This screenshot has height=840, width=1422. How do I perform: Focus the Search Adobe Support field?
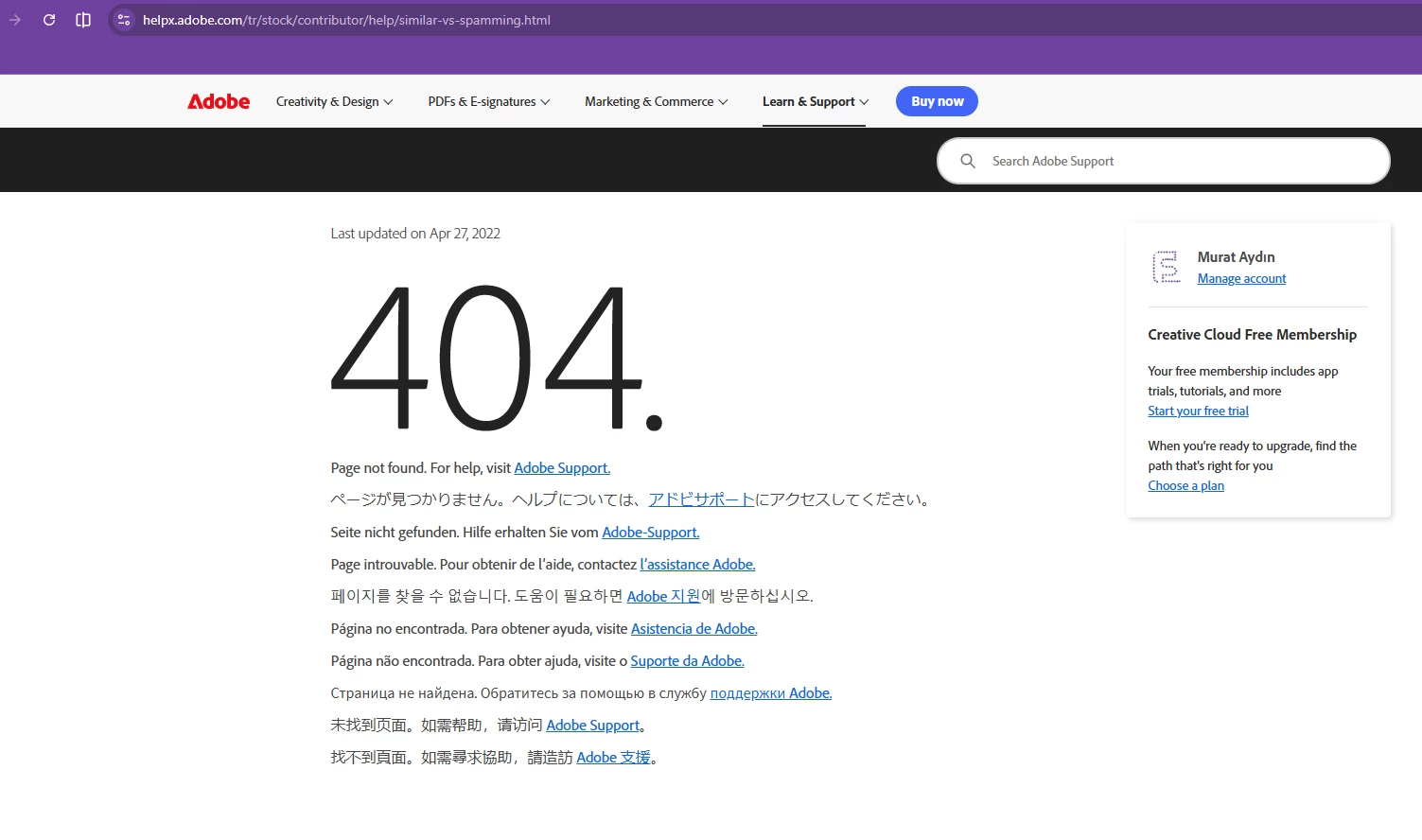click(x=1164, y=161)
